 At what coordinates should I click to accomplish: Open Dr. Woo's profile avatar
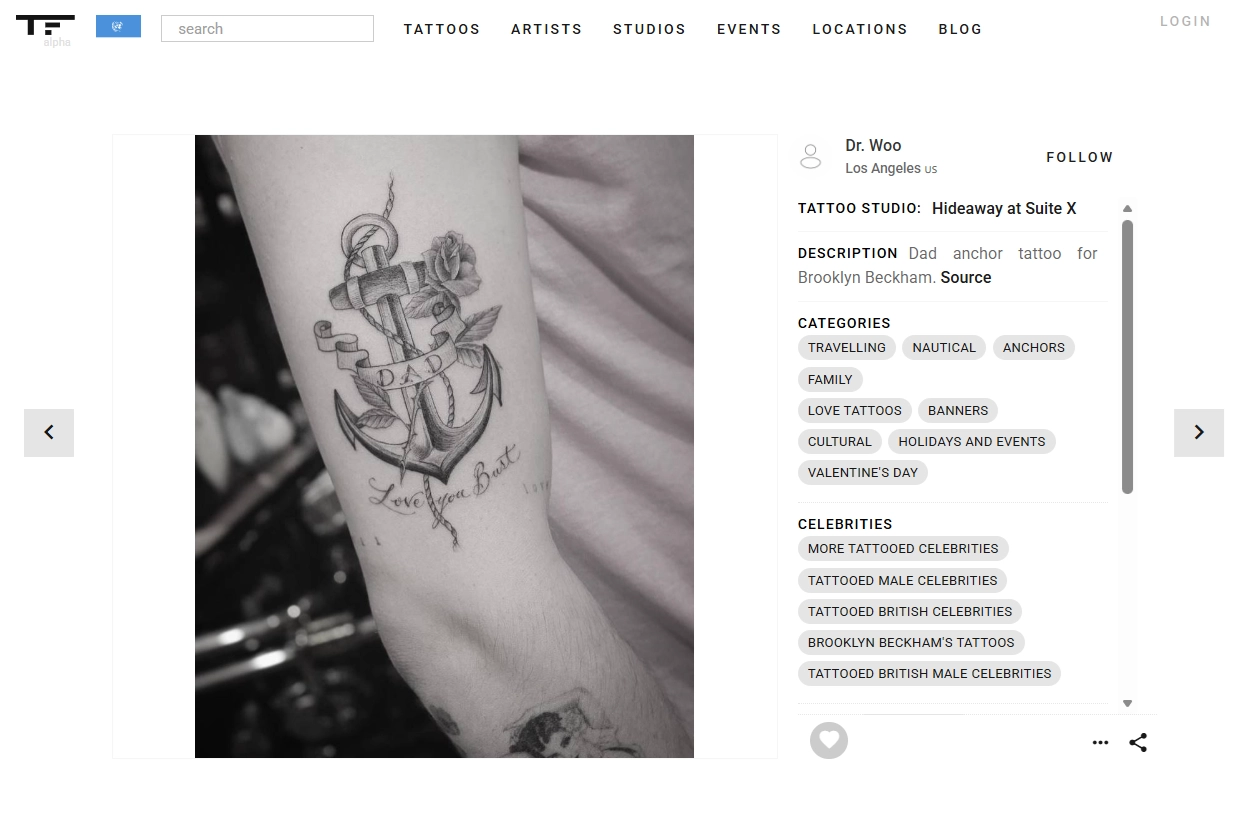pos(811,157)
